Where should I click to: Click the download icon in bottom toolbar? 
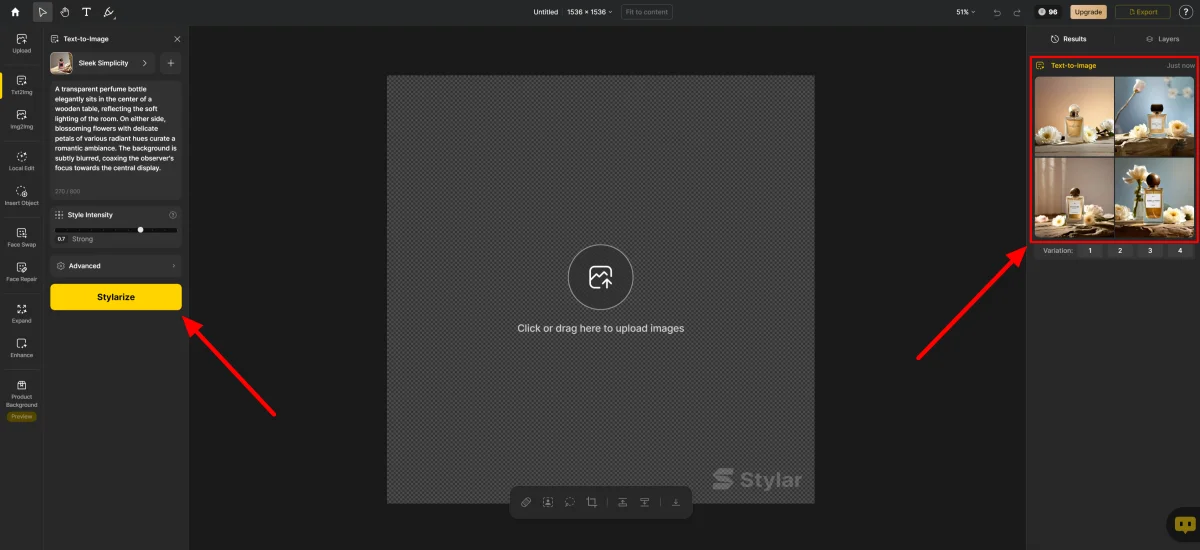coord(676,502)
